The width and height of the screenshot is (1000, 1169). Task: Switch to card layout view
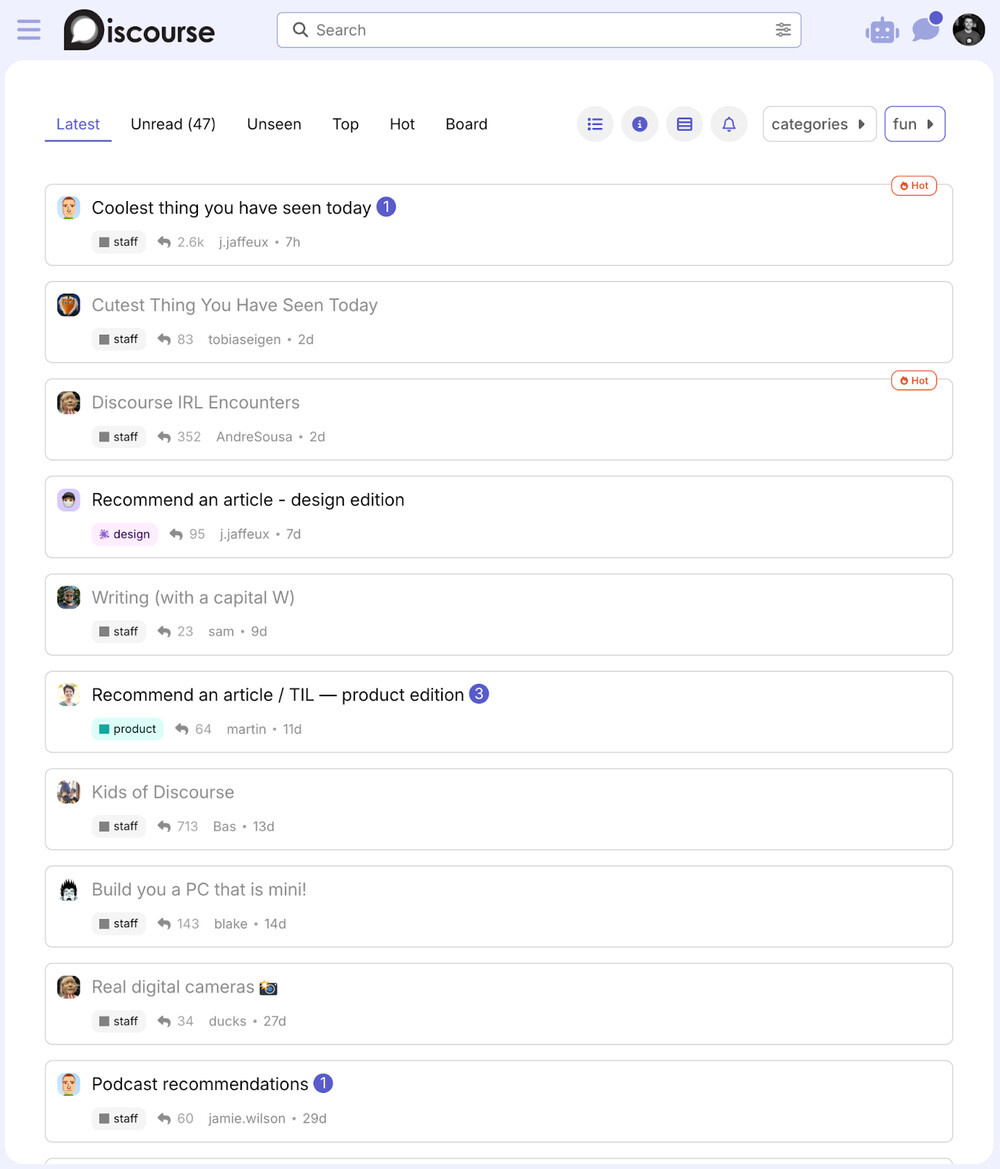point(684,124)
